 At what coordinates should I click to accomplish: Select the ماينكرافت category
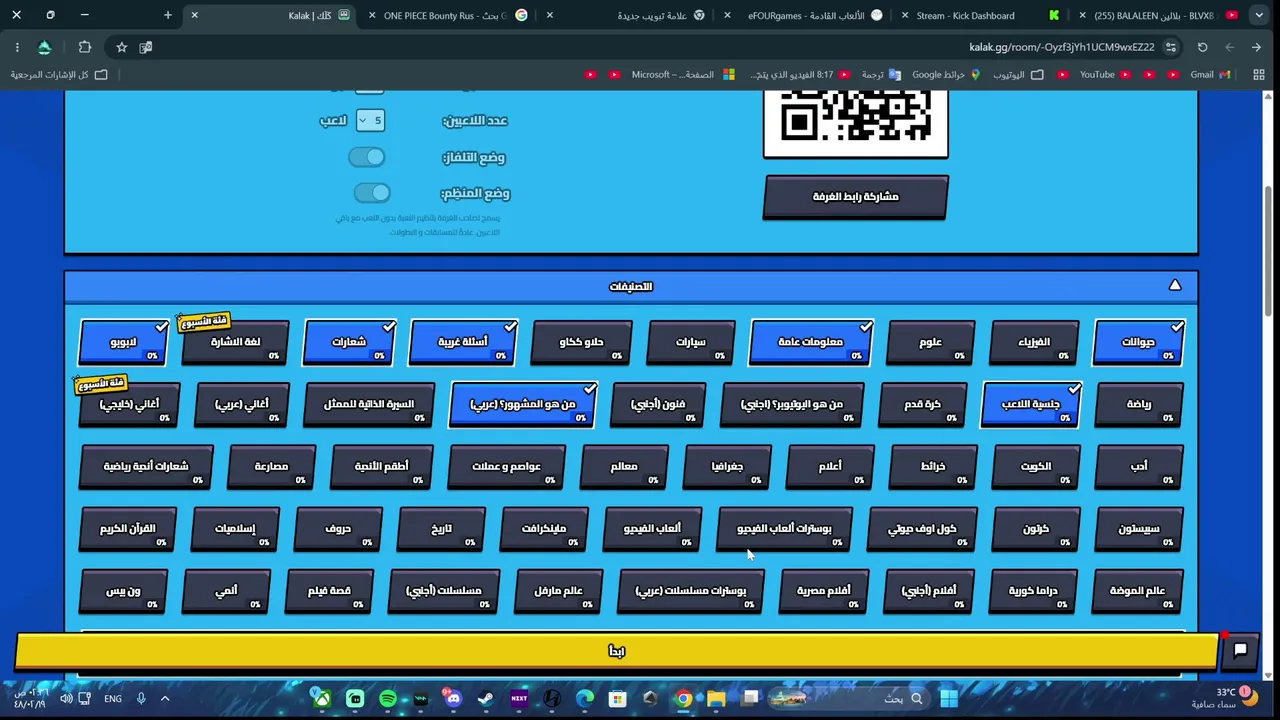(544, 528)
